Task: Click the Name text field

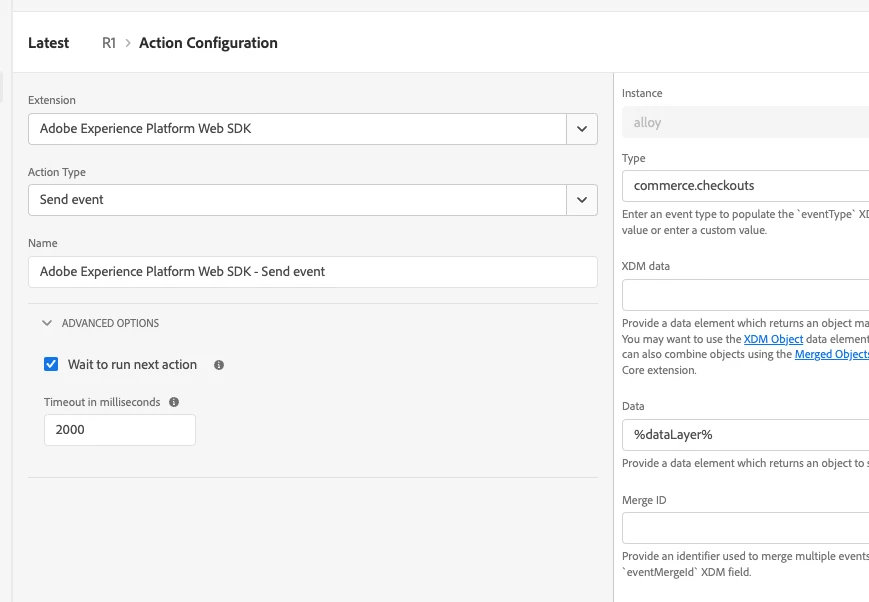Action: point(313,271)
